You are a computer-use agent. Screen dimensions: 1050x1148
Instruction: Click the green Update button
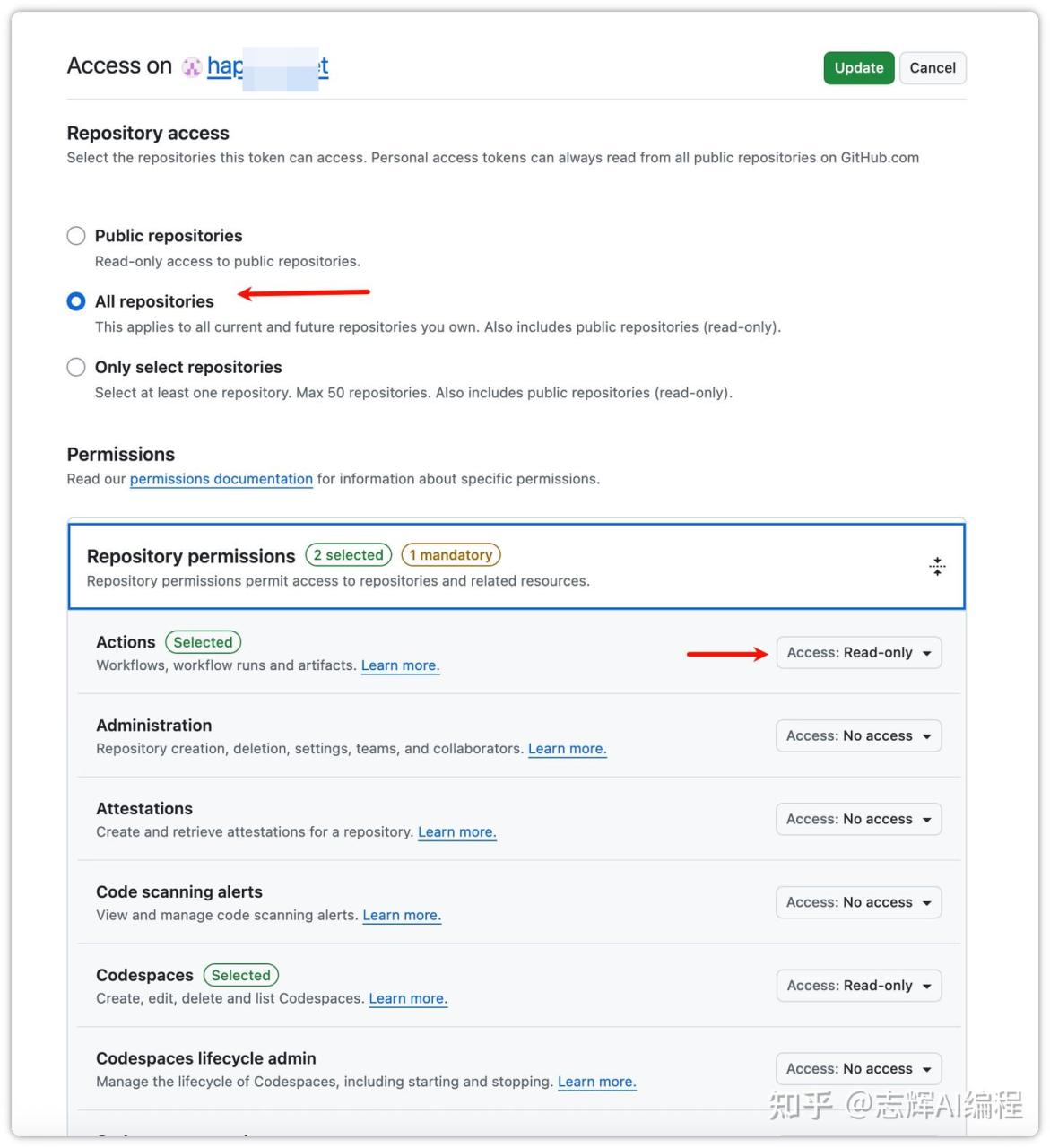[858, 68]
